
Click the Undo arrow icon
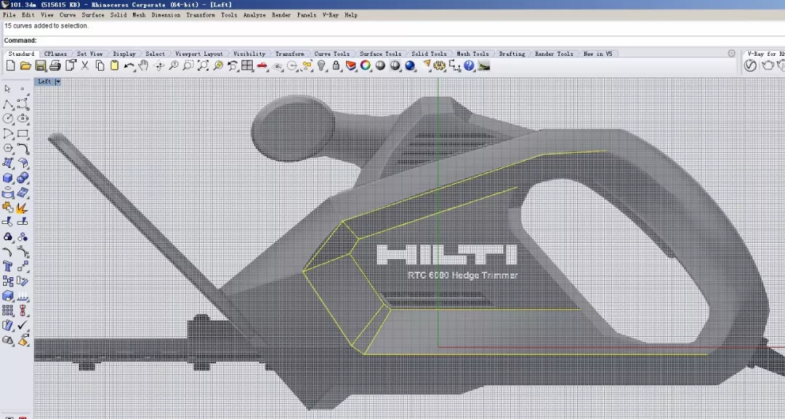(129, 66)
